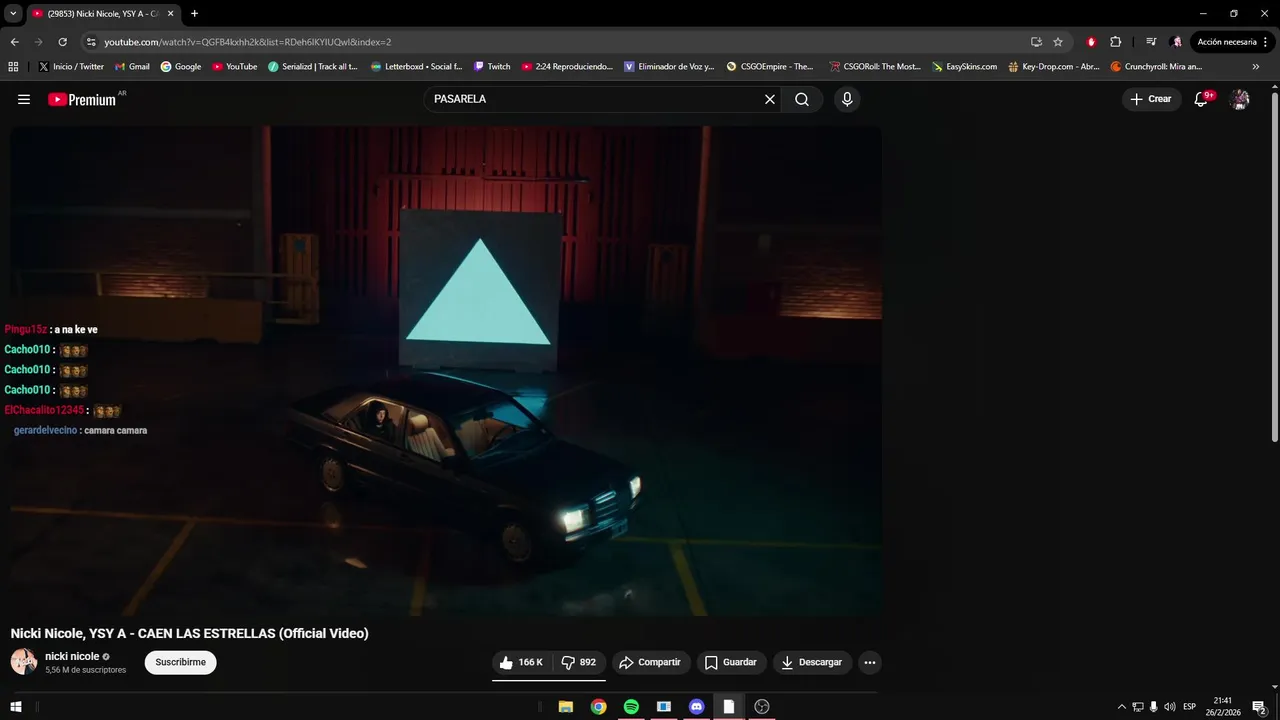Open YouTube notifications bell

(1202, 99)
